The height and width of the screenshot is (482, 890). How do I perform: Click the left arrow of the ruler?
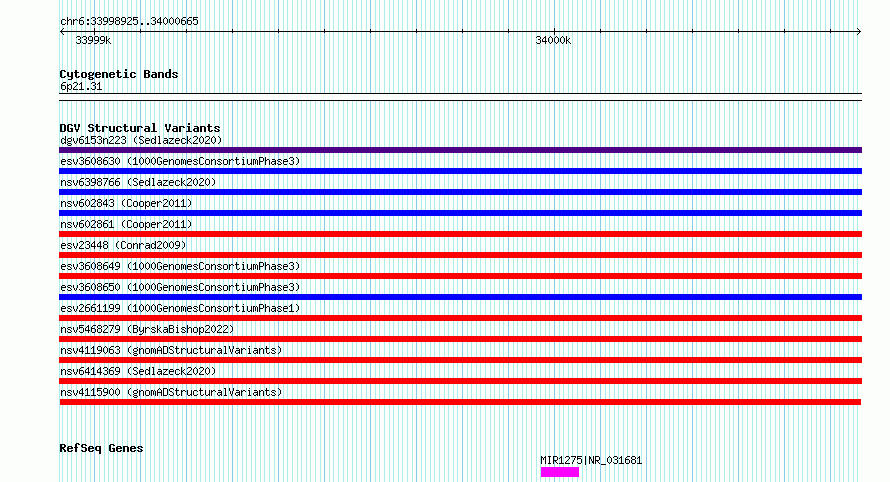pyautogui.click(x=62, y=32)
